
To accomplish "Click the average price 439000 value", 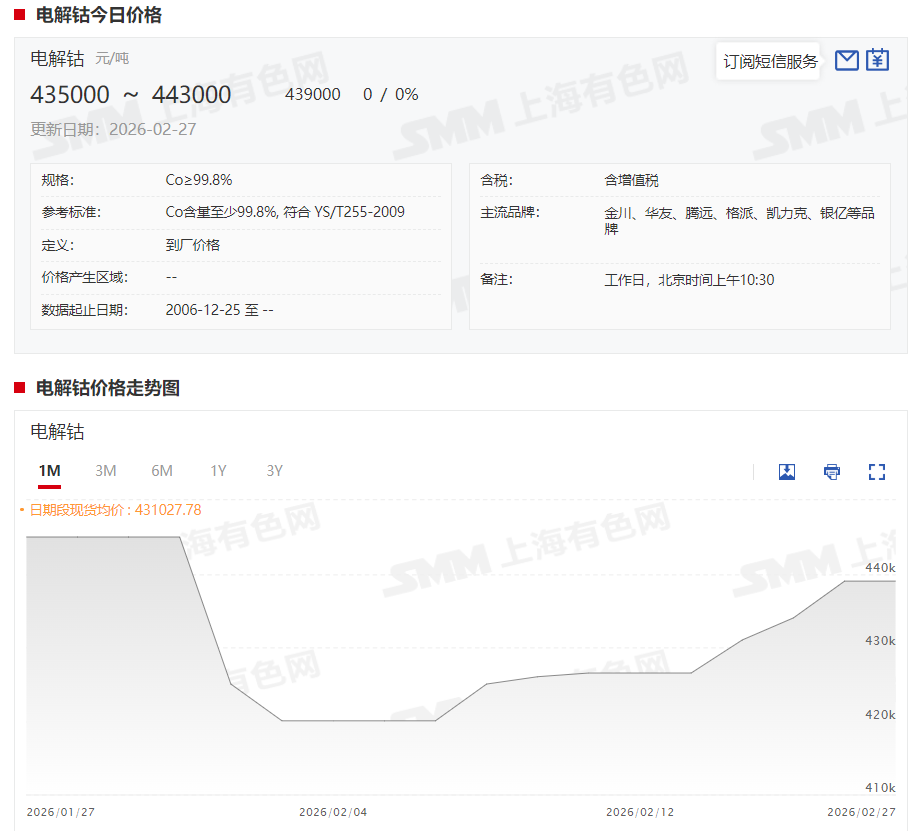I will tap(313, 95).
